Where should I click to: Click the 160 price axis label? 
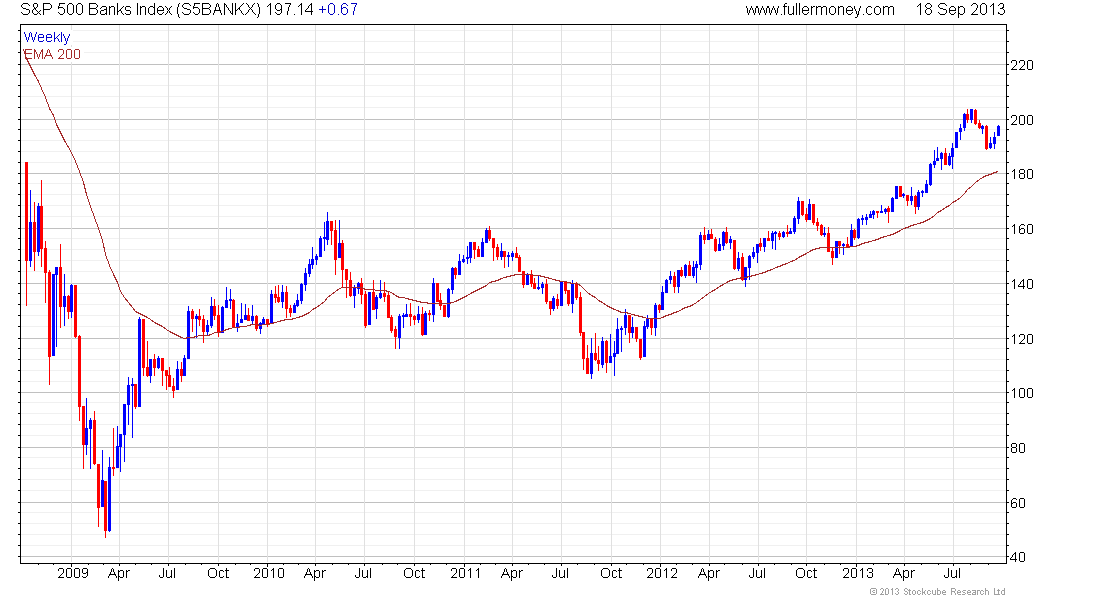(1021, 229)
